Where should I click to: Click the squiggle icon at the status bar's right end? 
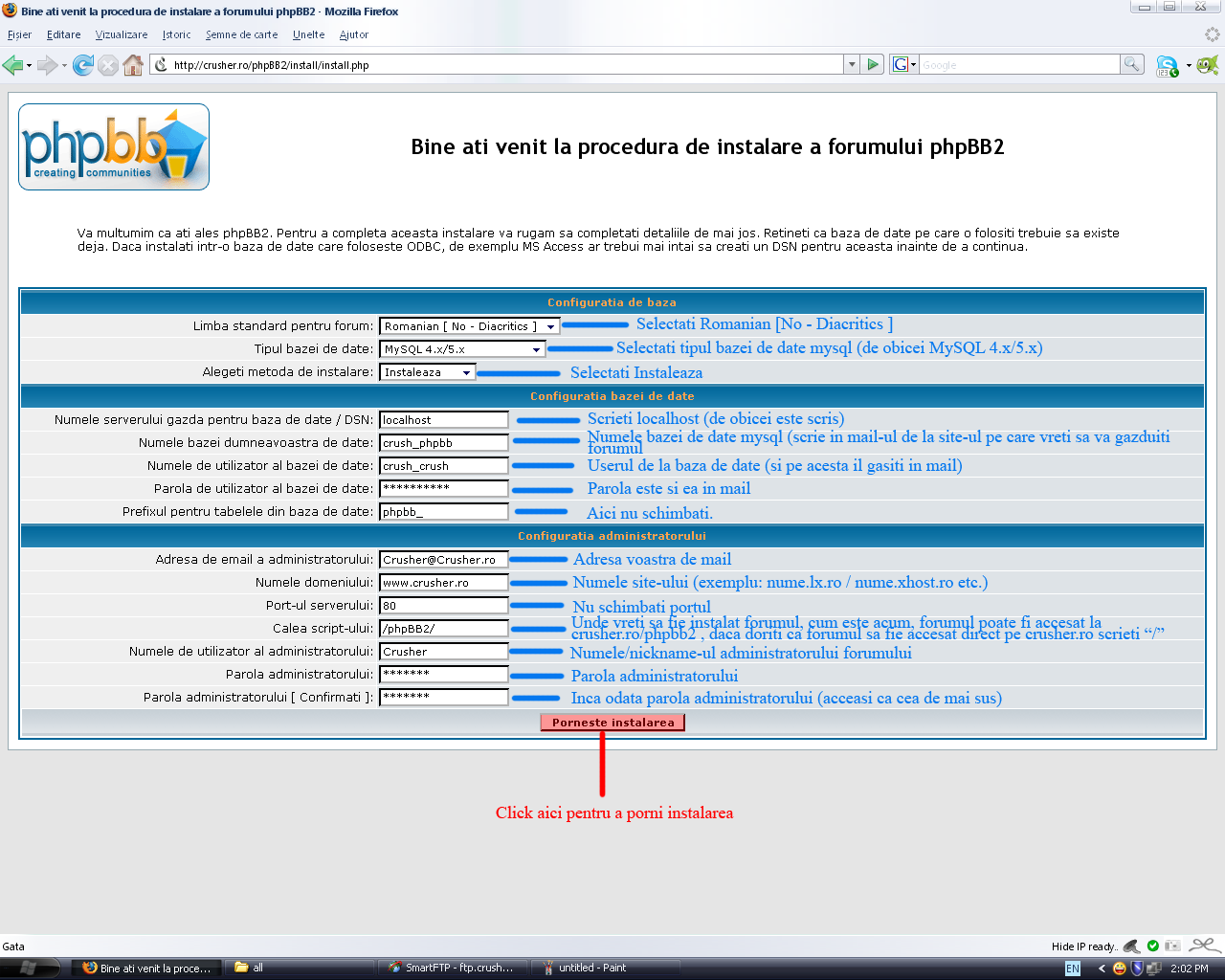(1205, 946)
